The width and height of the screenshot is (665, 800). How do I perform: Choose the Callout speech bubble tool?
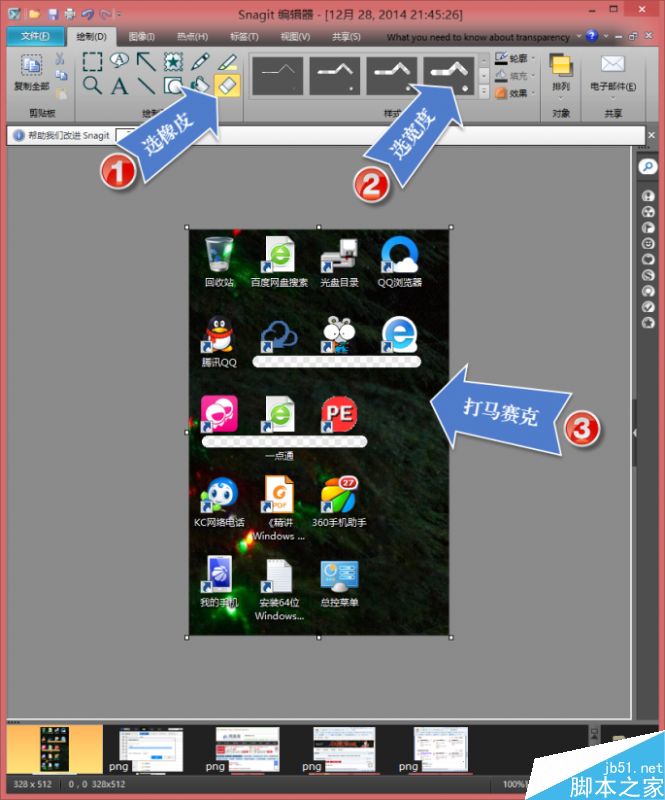[x=119, y=61]
